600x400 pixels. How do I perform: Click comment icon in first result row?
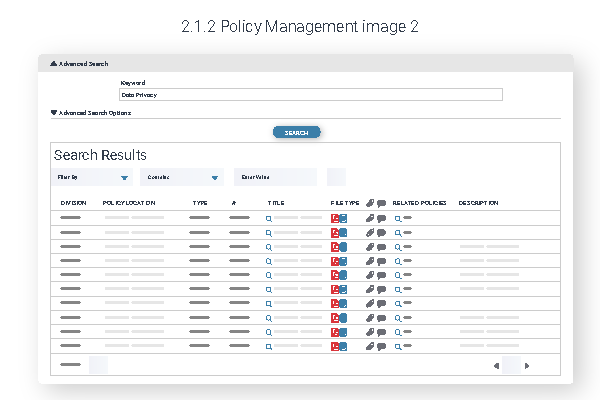pos(382,219)
